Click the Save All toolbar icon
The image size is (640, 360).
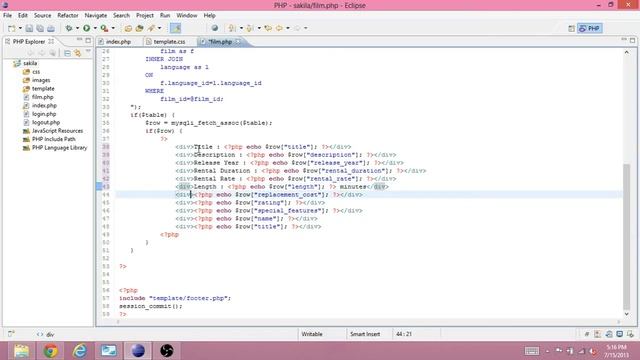coord(40,28)
